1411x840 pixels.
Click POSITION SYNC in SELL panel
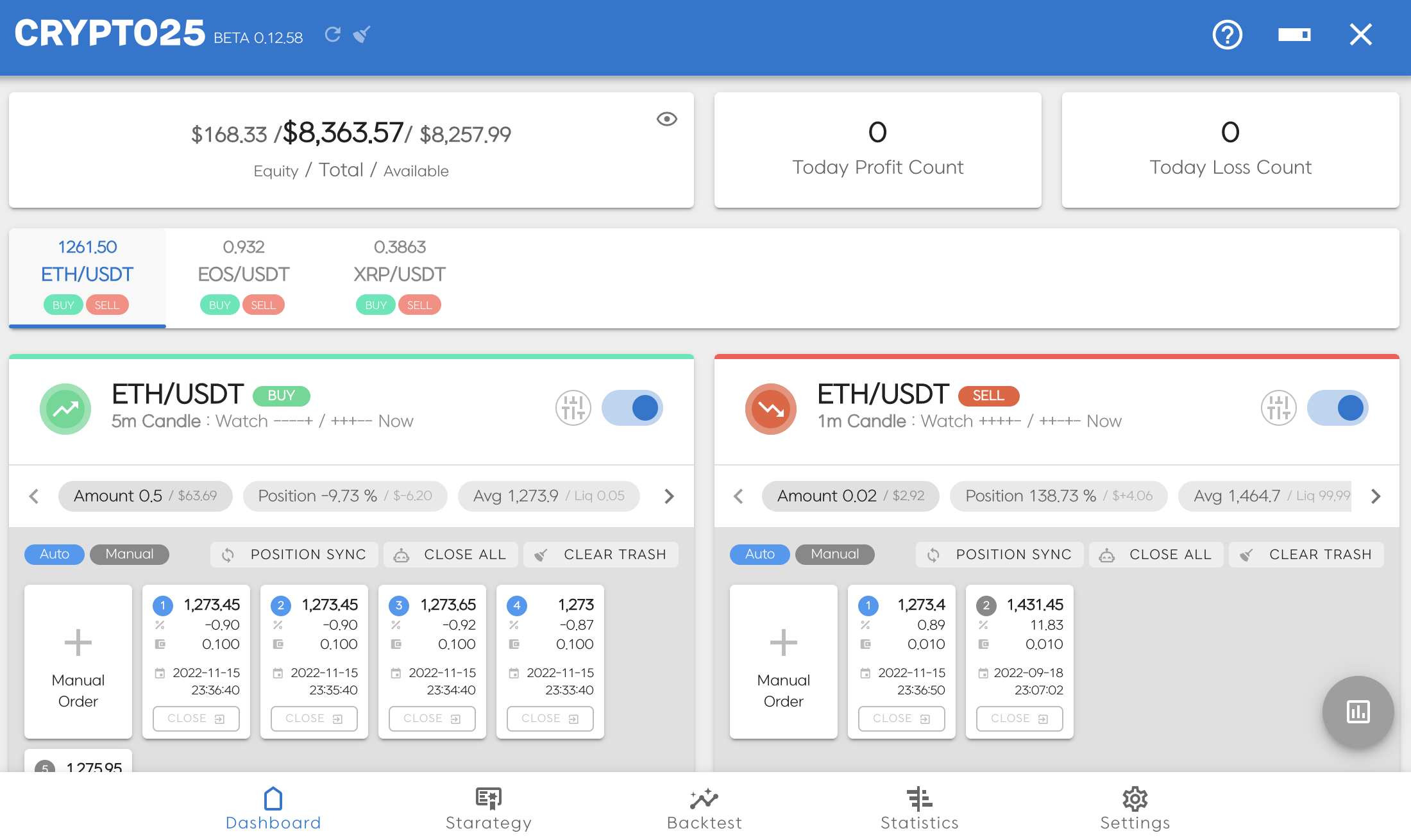[1000, 555]
